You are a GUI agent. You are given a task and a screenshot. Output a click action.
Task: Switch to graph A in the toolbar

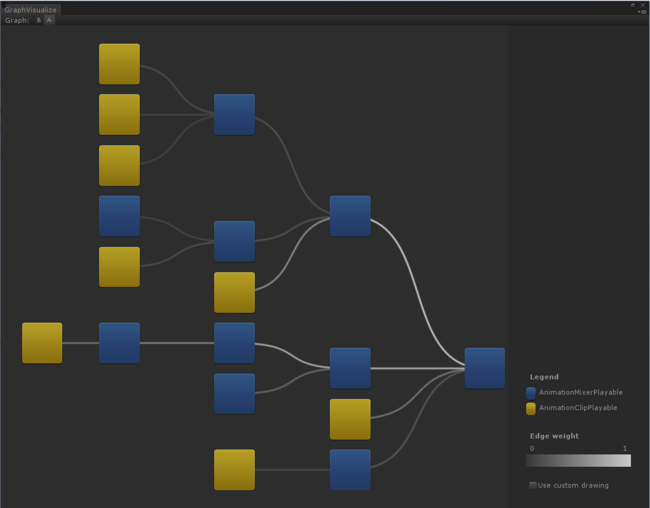[49, 20]
